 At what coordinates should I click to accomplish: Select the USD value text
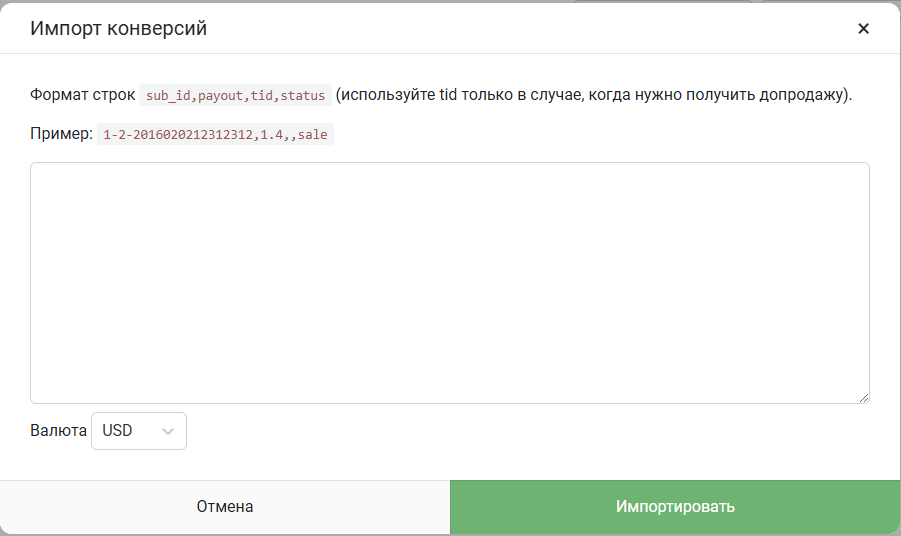(x=117, y=430)
